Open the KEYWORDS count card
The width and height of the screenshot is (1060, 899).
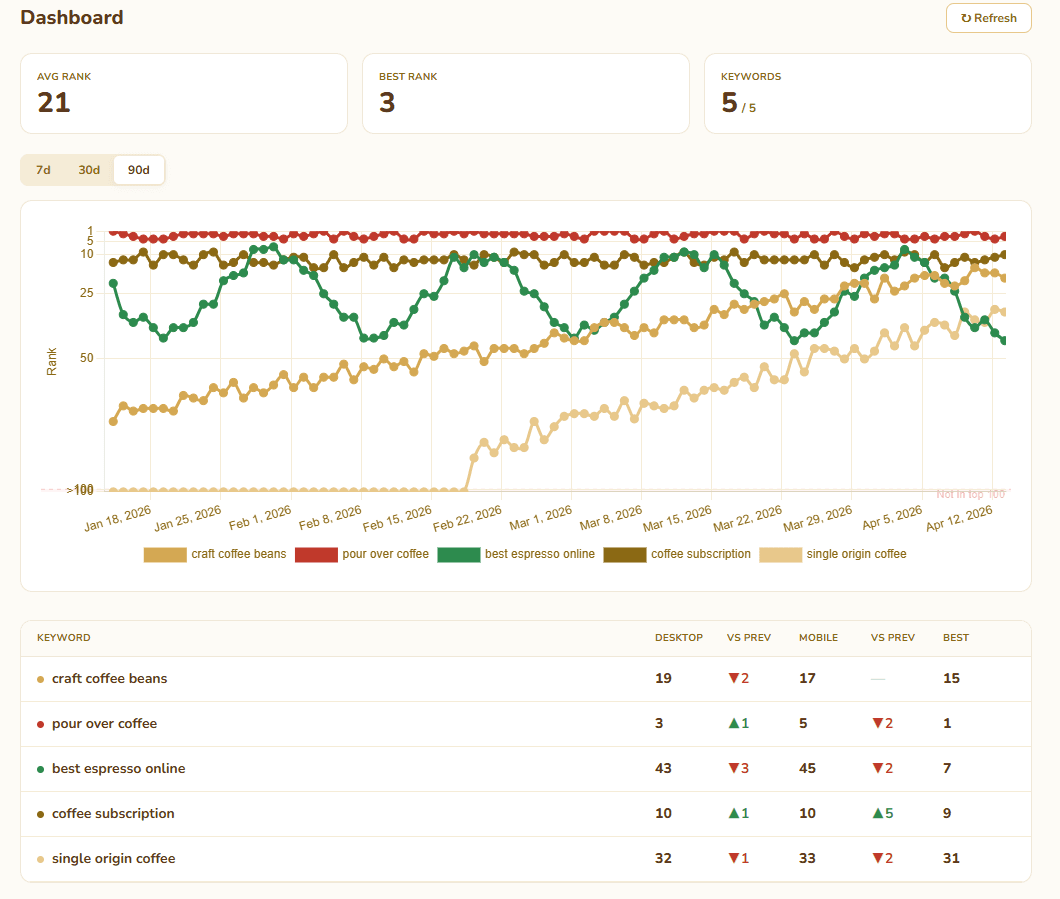point(868,93)
